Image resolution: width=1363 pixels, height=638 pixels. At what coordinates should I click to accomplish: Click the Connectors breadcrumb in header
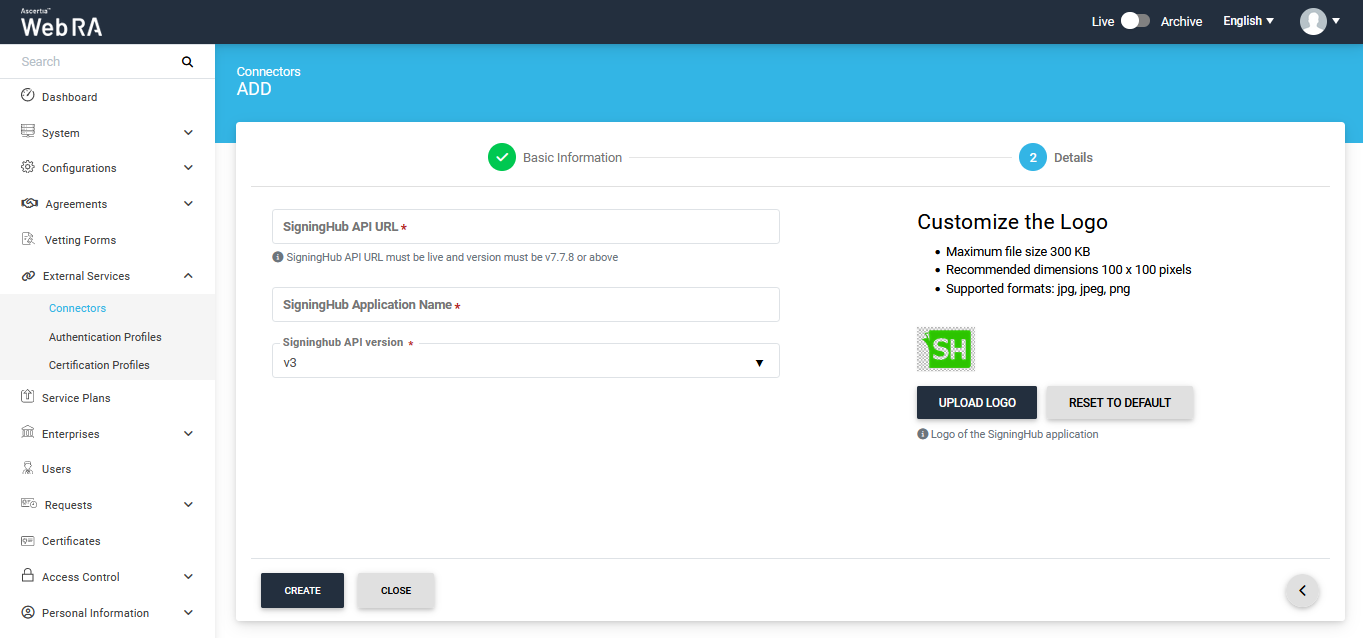268,71
